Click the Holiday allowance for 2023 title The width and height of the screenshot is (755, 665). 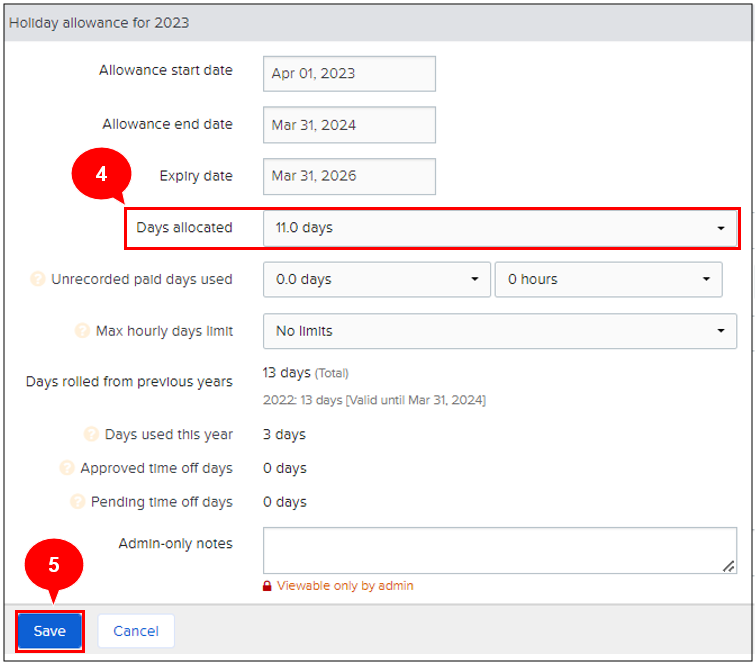click(99, 22)
